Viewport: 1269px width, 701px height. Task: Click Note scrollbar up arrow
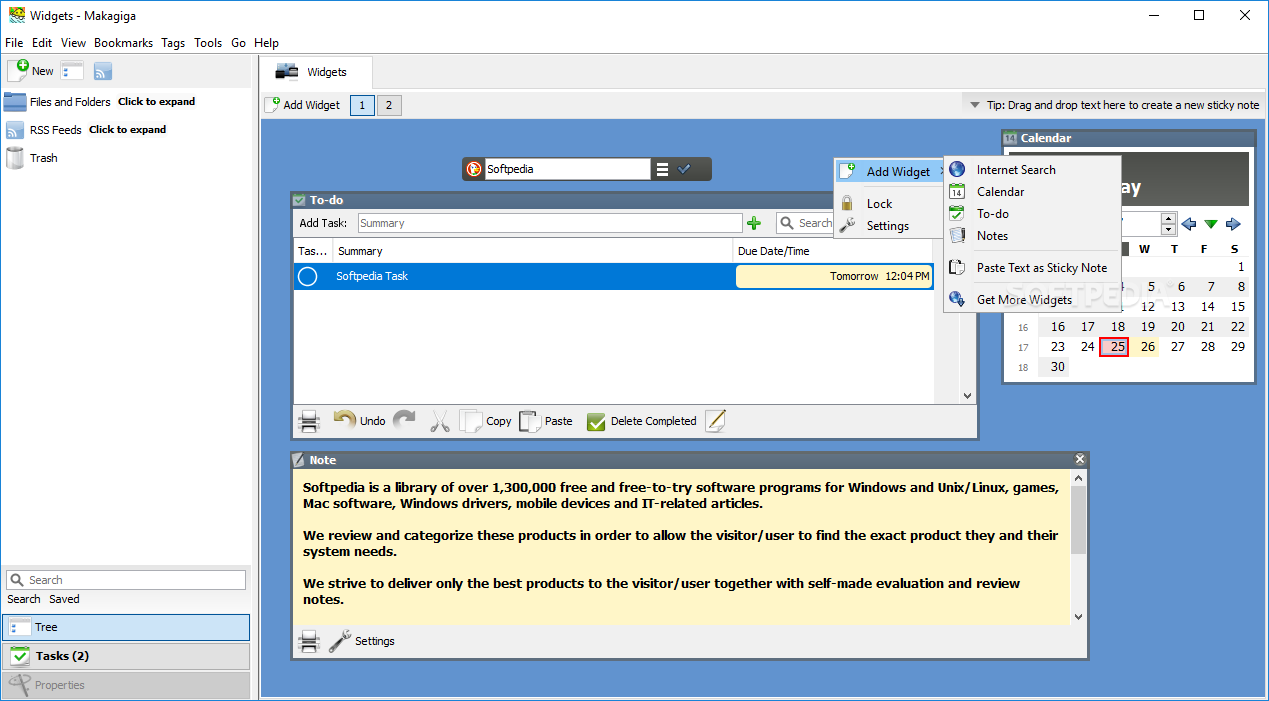tap(1078, 479)
